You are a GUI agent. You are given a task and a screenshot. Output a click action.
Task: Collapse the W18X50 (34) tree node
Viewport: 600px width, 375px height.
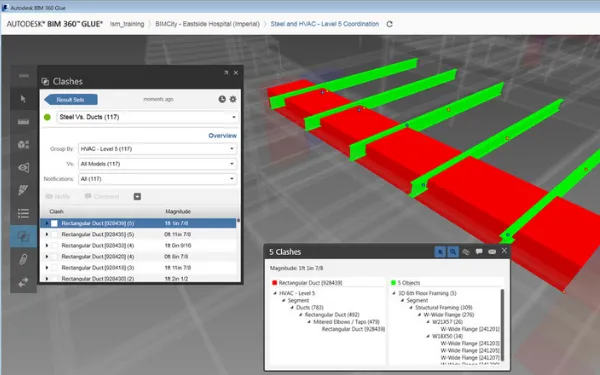[x=428, y=336]
